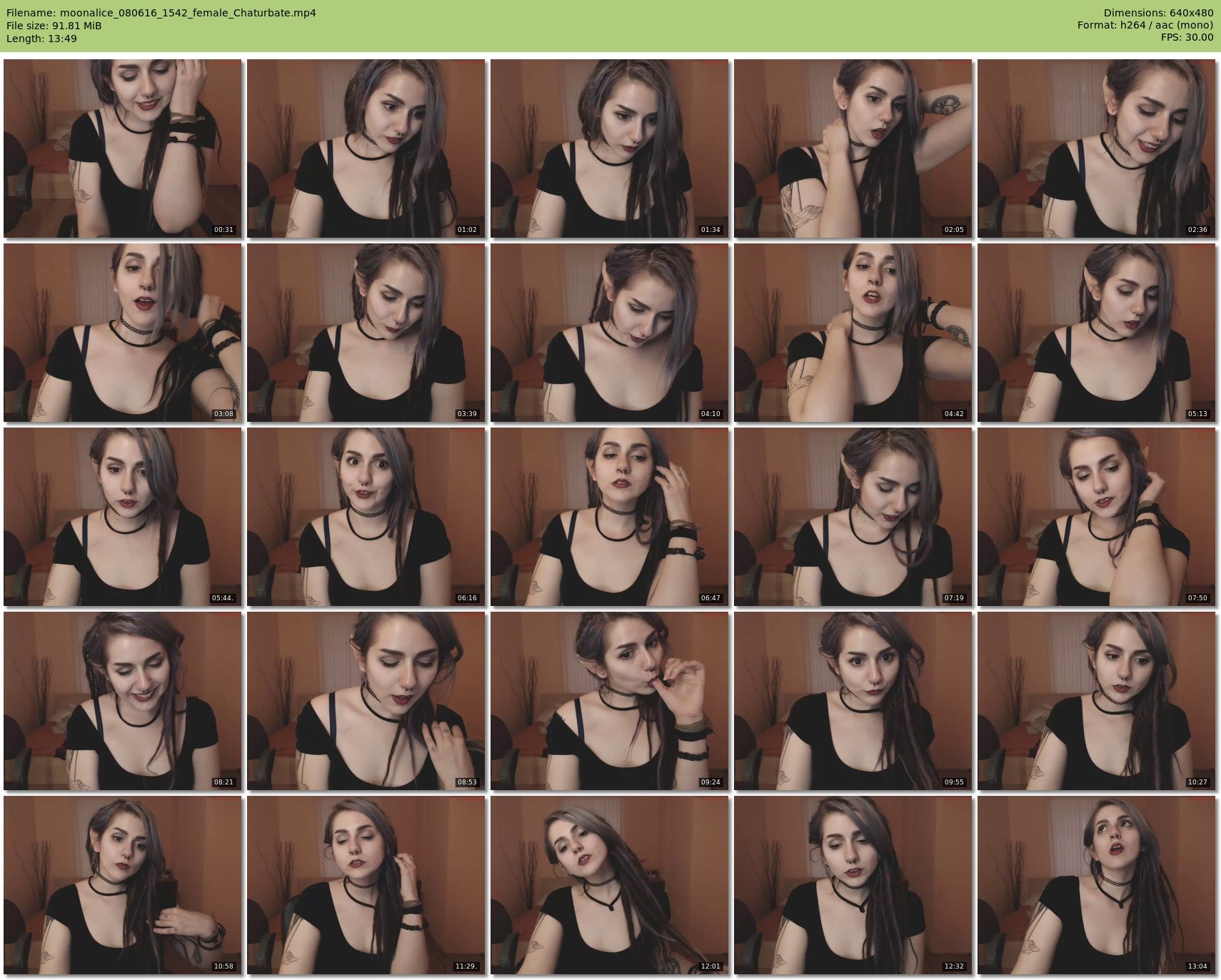Click the 'Format: h264 / aac (mono)' text
This screenshot has width=1221, height=980.
(x=1145, y=26)
